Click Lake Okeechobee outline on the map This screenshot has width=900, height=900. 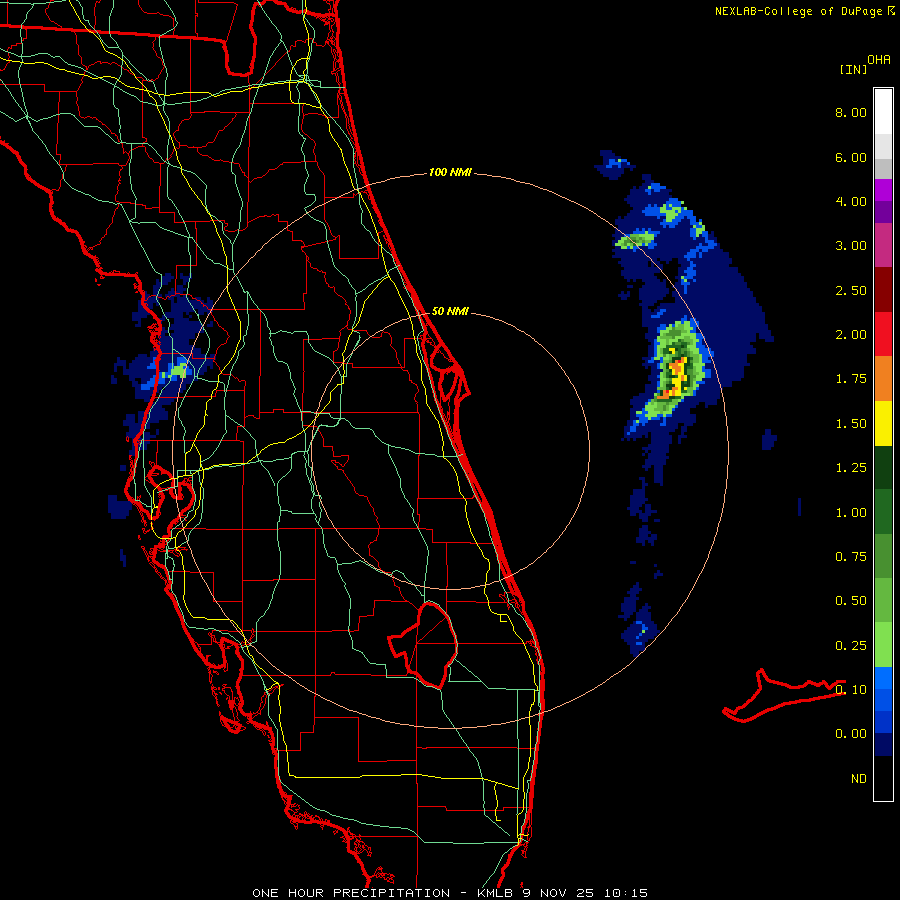pos(424,645)
